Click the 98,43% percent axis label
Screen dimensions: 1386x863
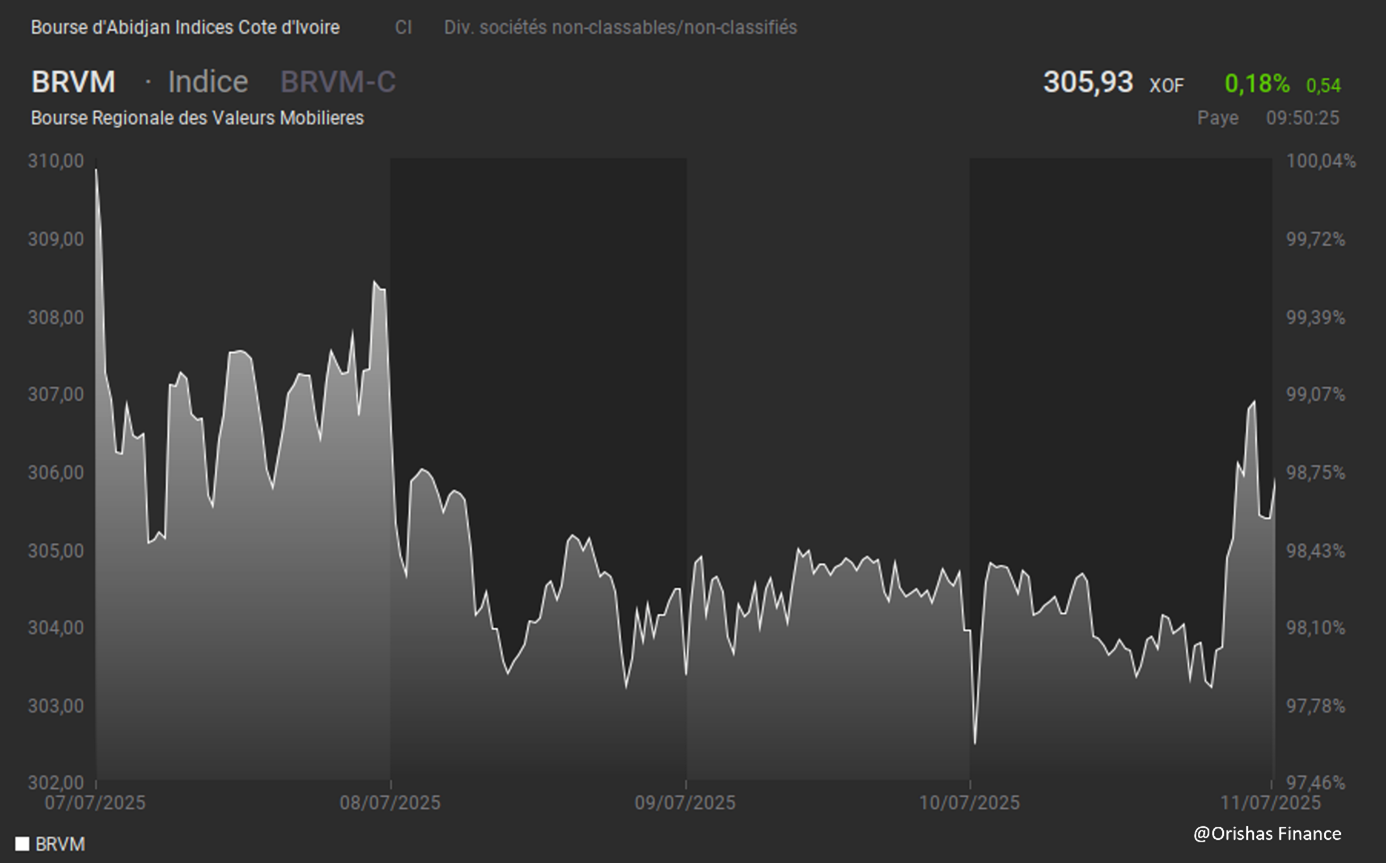coord(1315,550)
